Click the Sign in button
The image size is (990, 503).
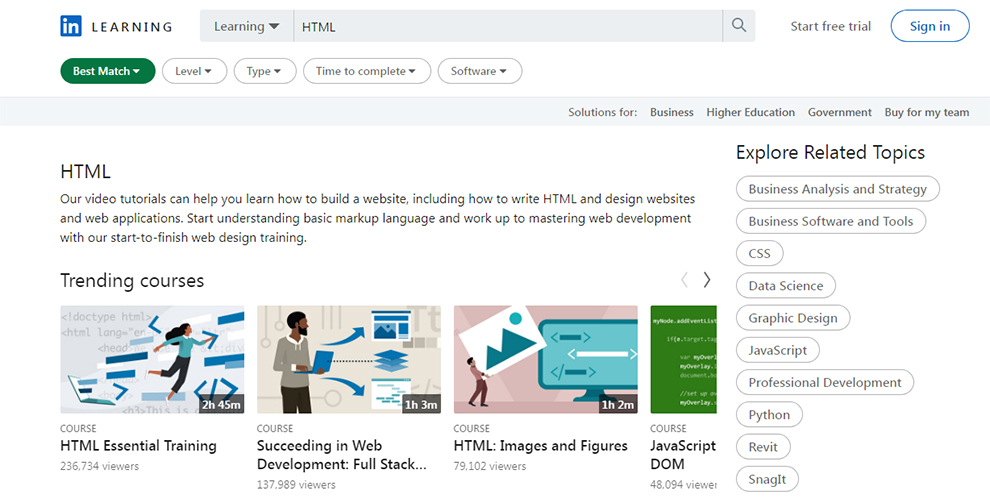[x=930, y=26]
